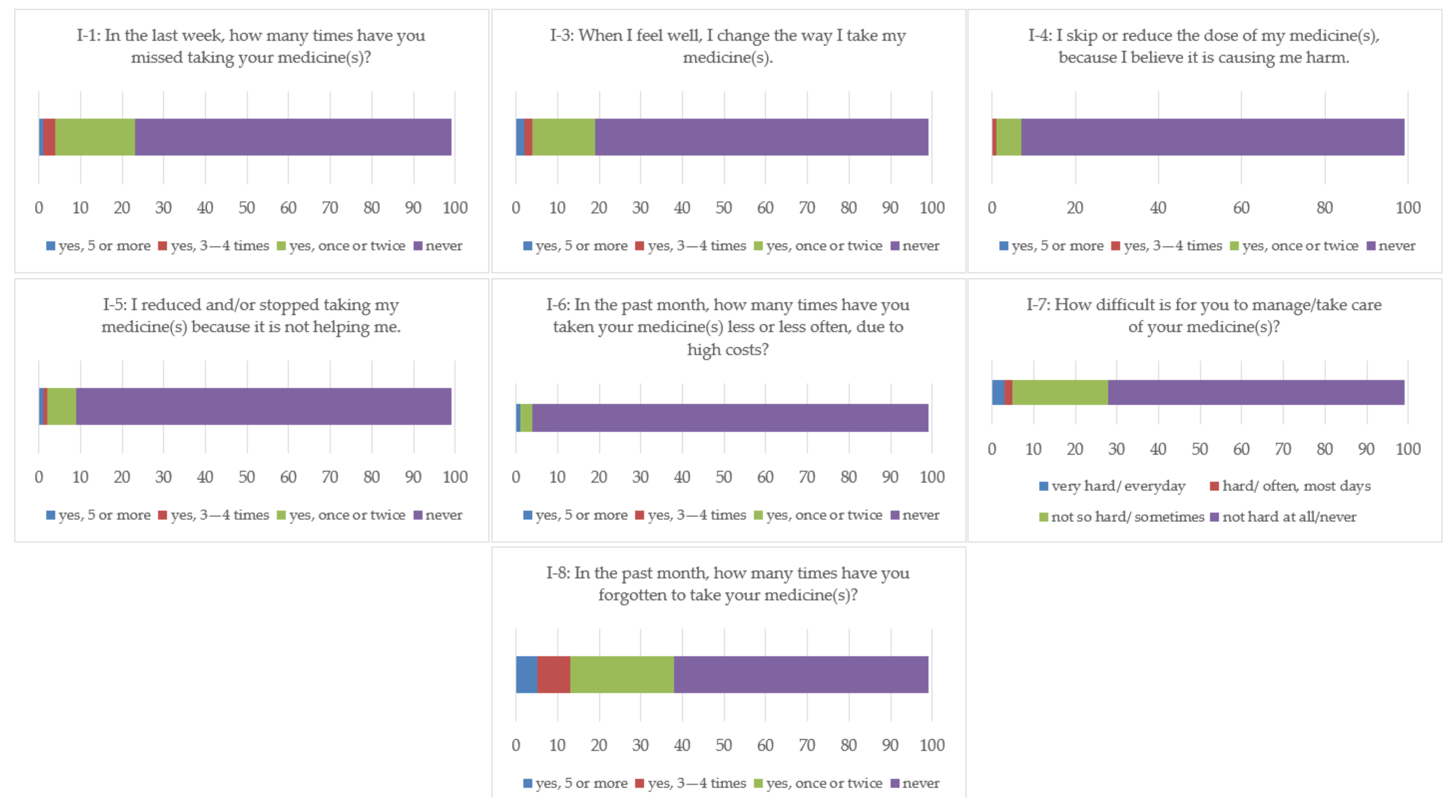Click the blue legend swatch in chart I-1
The image size is (1456, 812).
click(50, 246)
